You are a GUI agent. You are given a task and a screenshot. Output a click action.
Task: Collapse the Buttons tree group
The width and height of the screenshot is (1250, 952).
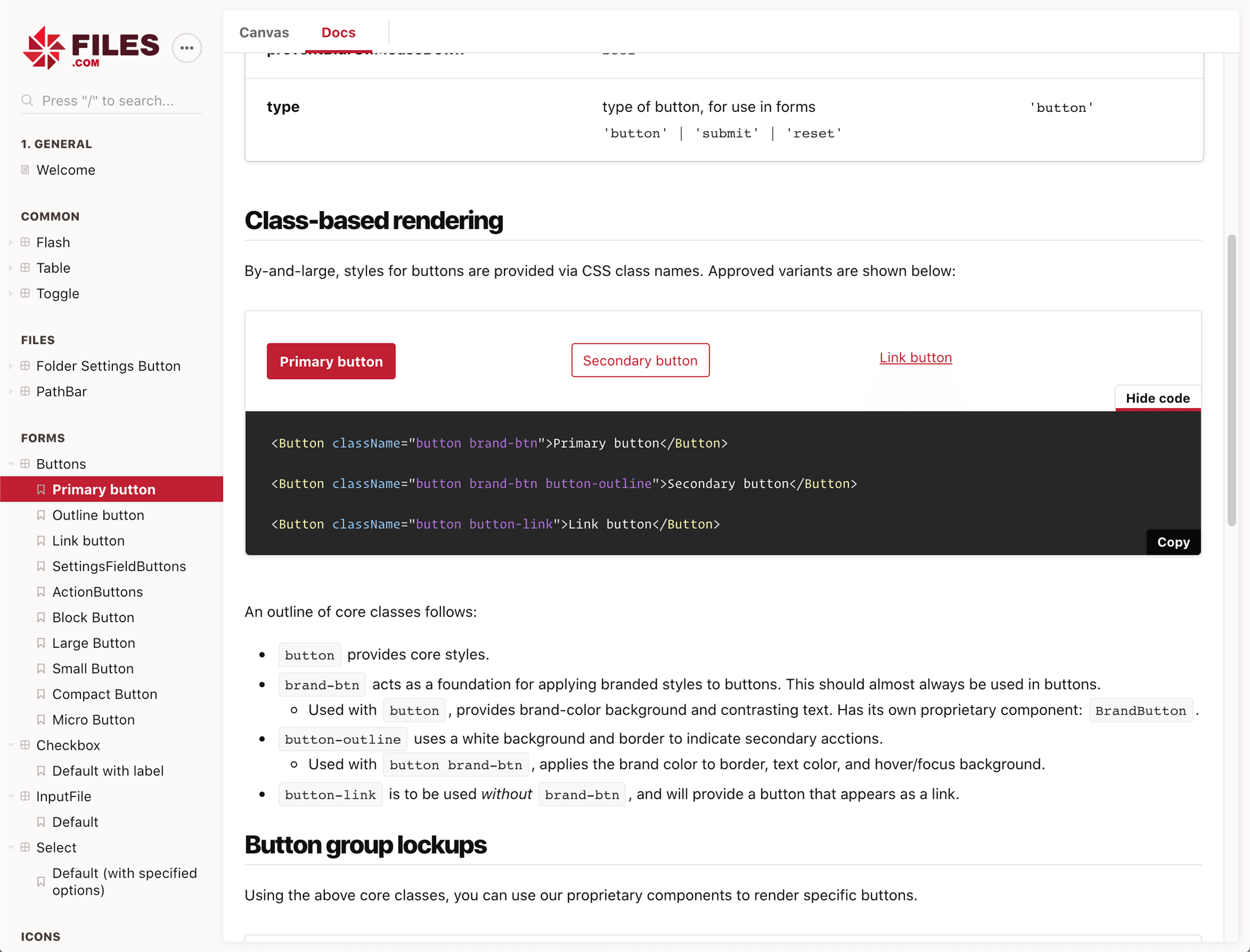point(11,464)
